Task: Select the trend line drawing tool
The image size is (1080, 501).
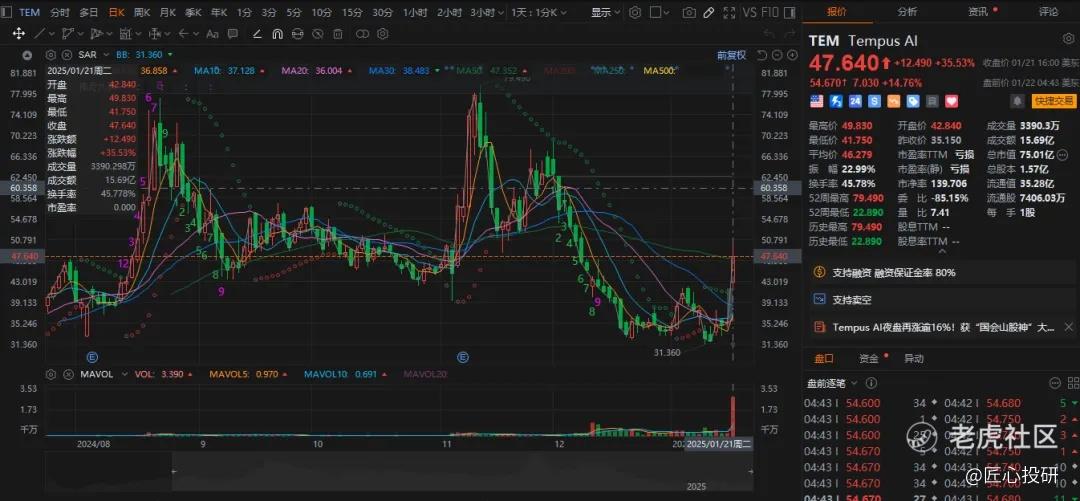Action: pyautogui.click(x=40, y=33)
